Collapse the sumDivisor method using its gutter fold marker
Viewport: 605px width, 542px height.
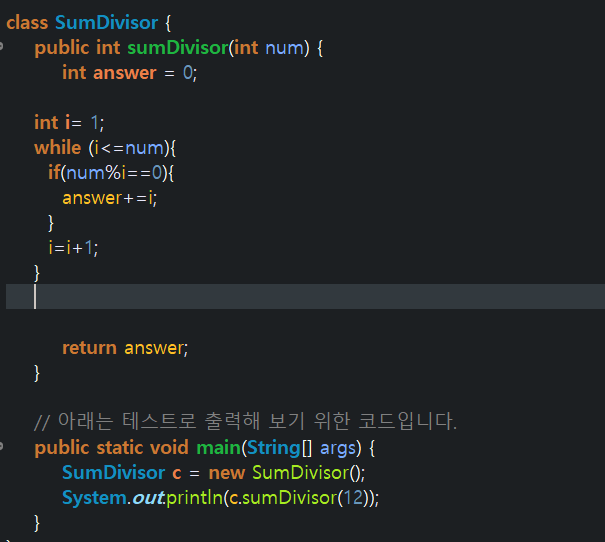click(2, 46)
